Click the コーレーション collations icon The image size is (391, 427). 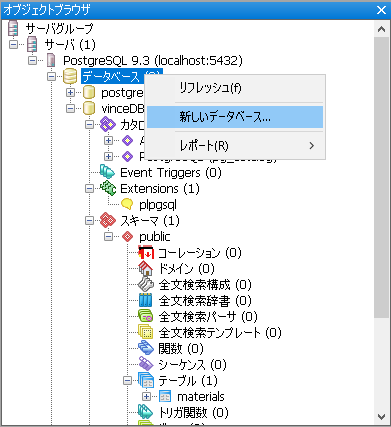(146, 253)
